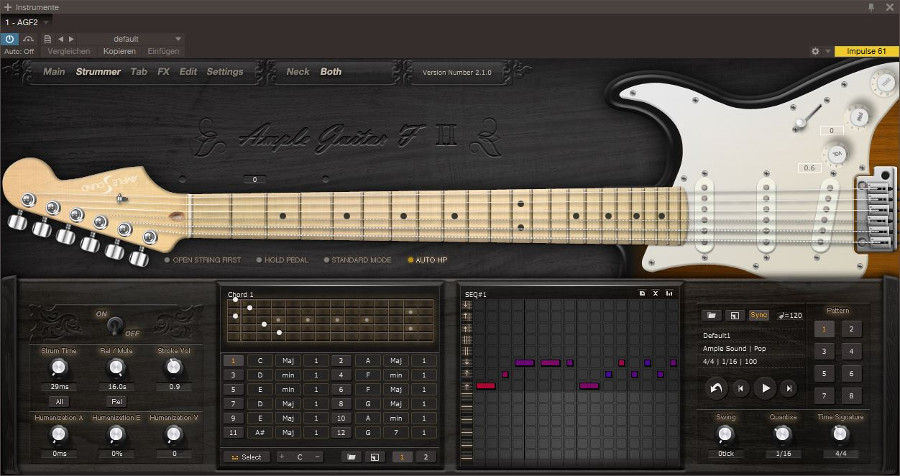Viewport: 900px width, 476px height.
Task: Click the All button under Strum Time
Action: pyautogui.click(x=59, y=401)
